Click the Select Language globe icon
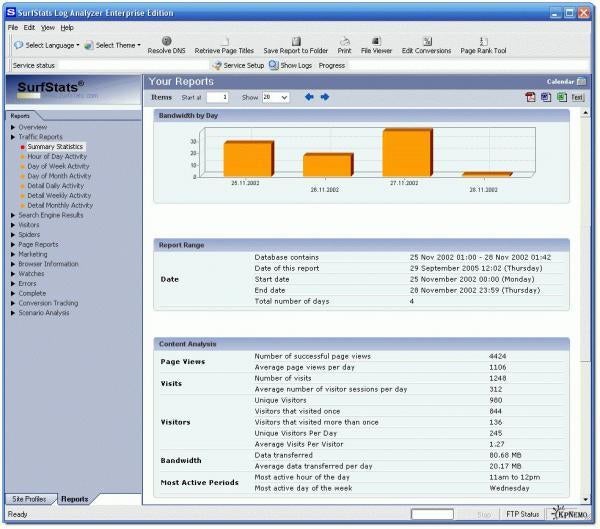Image resolution: width=600 pixels, height=529 pixels. (x=18, y=45)
